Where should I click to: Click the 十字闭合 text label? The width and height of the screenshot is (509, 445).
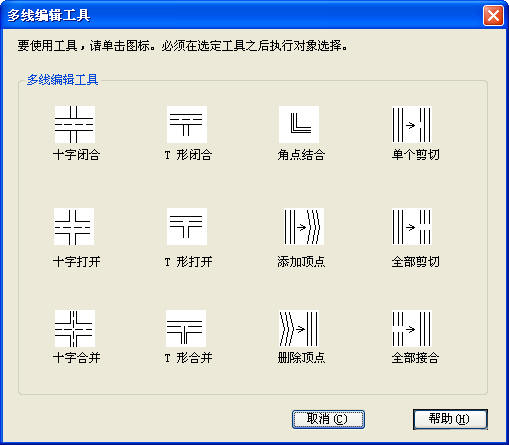coord(77,155)
